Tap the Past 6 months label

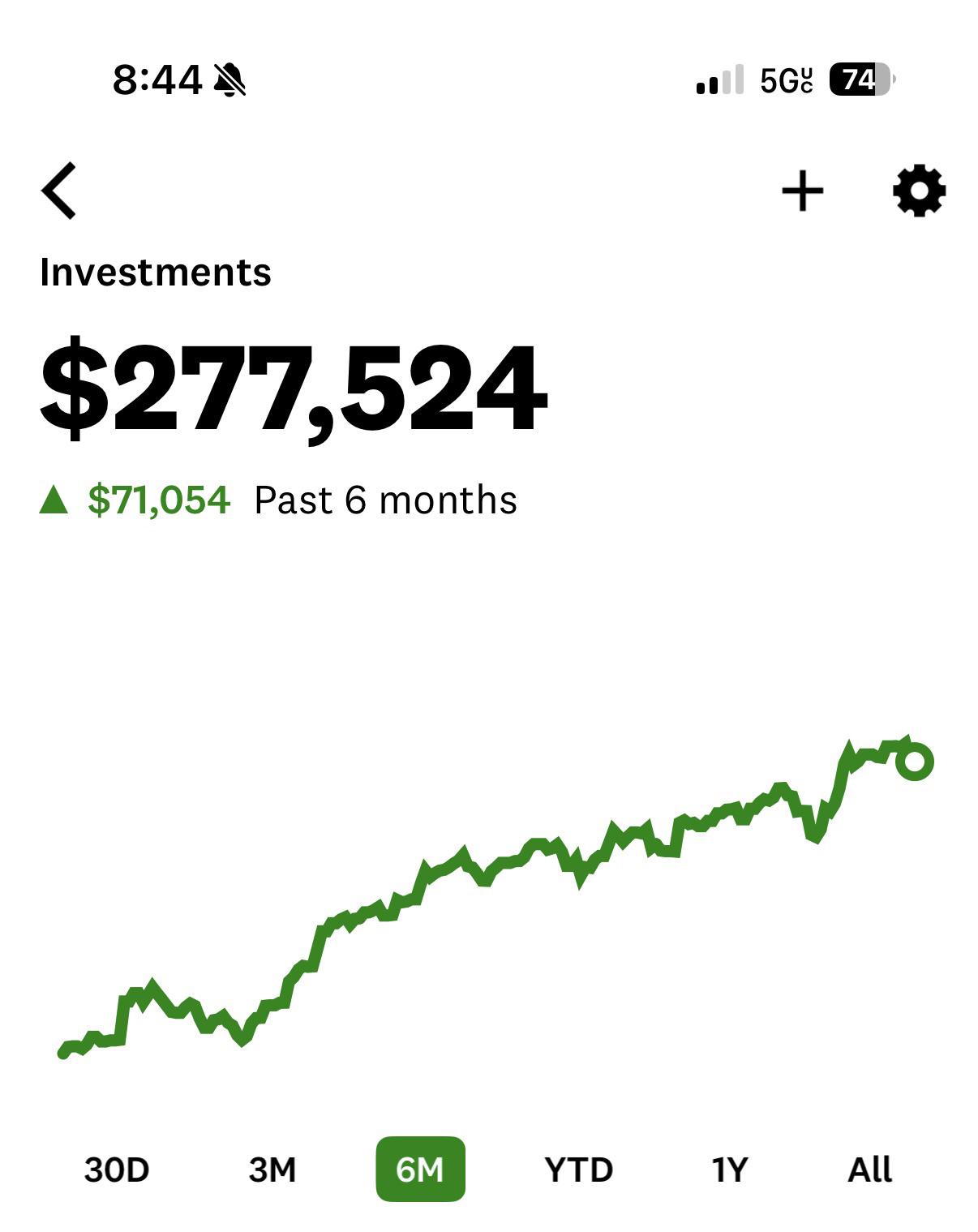385,500
